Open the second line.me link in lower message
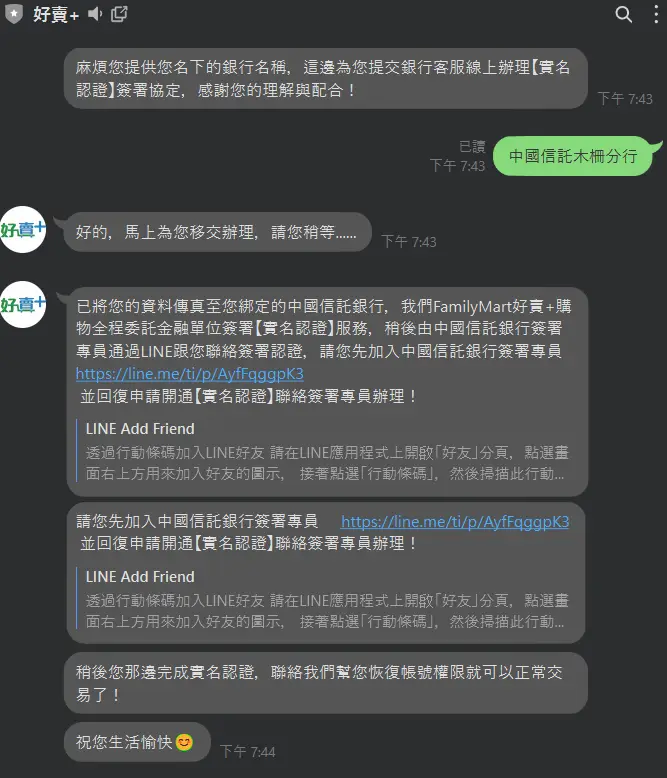This screenshot has width=667, height=778. 455,521
